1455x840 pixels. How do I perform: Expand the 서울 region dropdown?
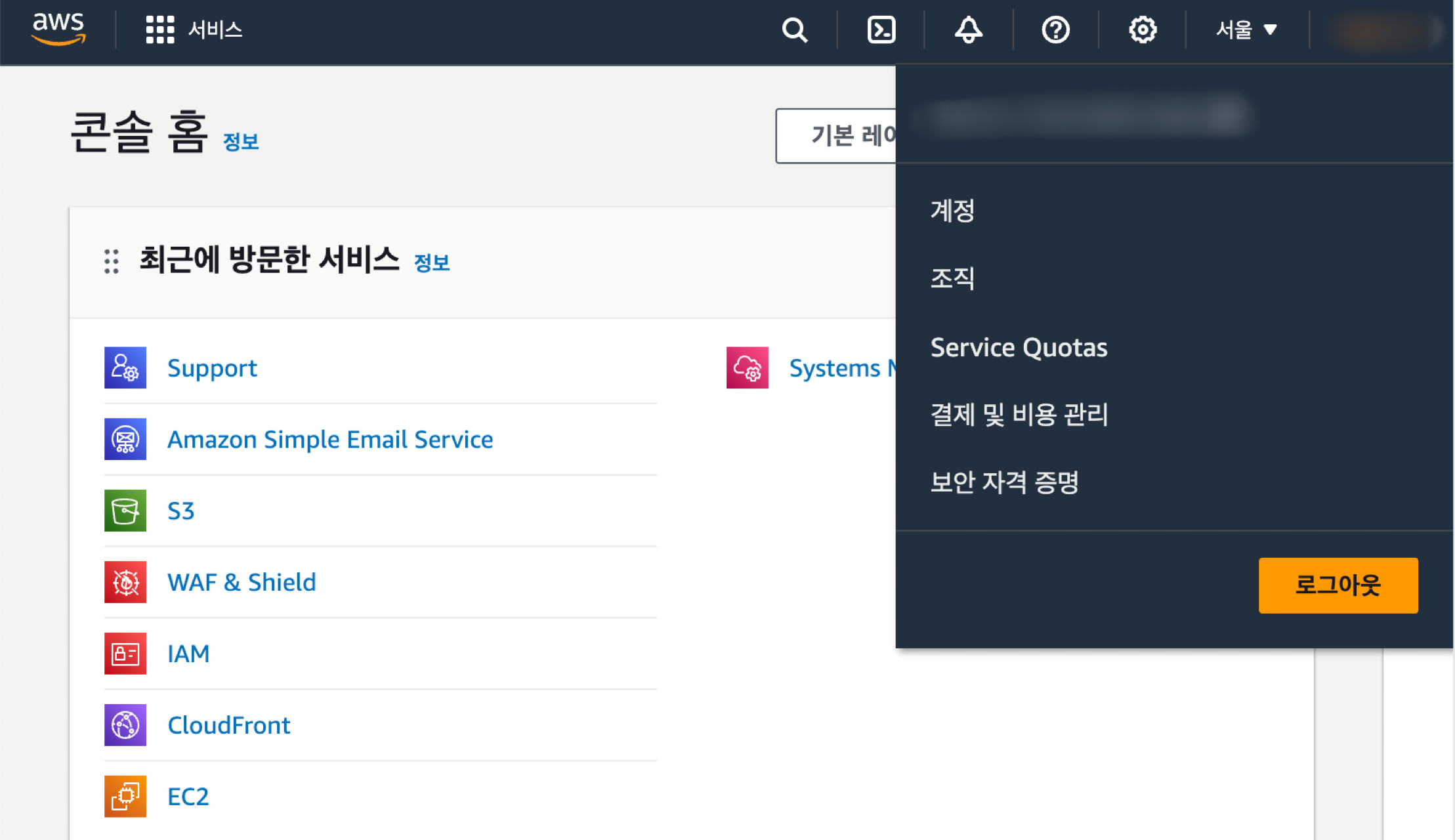tap(1246, 30)
